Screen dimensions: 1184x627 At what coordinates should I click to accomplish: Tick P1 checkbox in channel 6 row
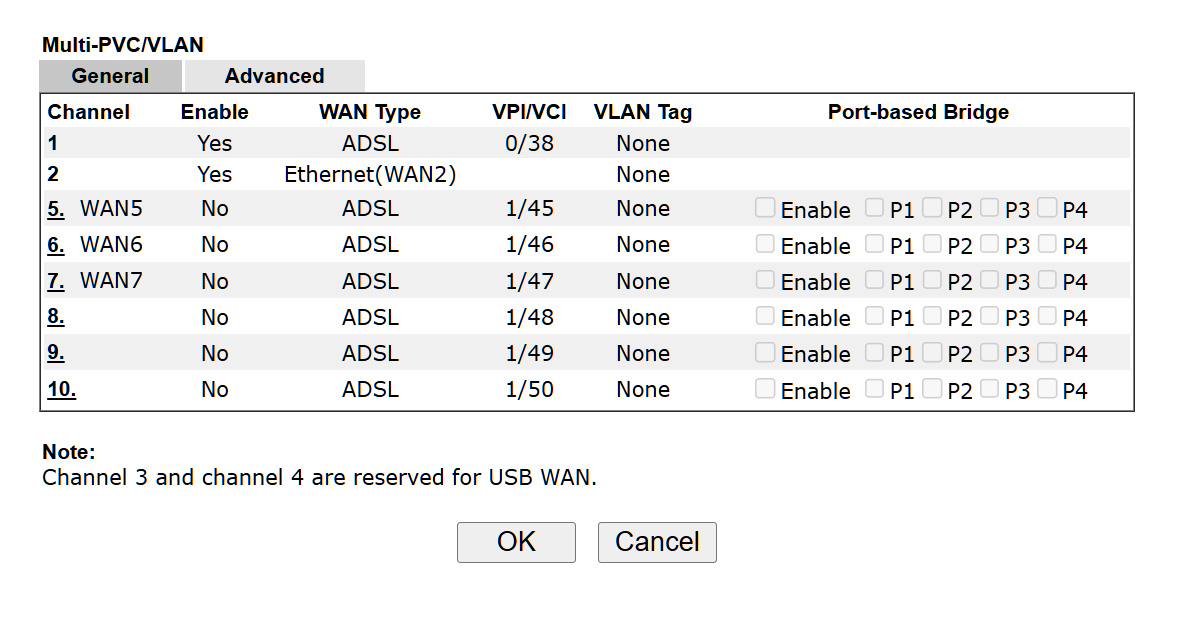(x=875, y=244)
